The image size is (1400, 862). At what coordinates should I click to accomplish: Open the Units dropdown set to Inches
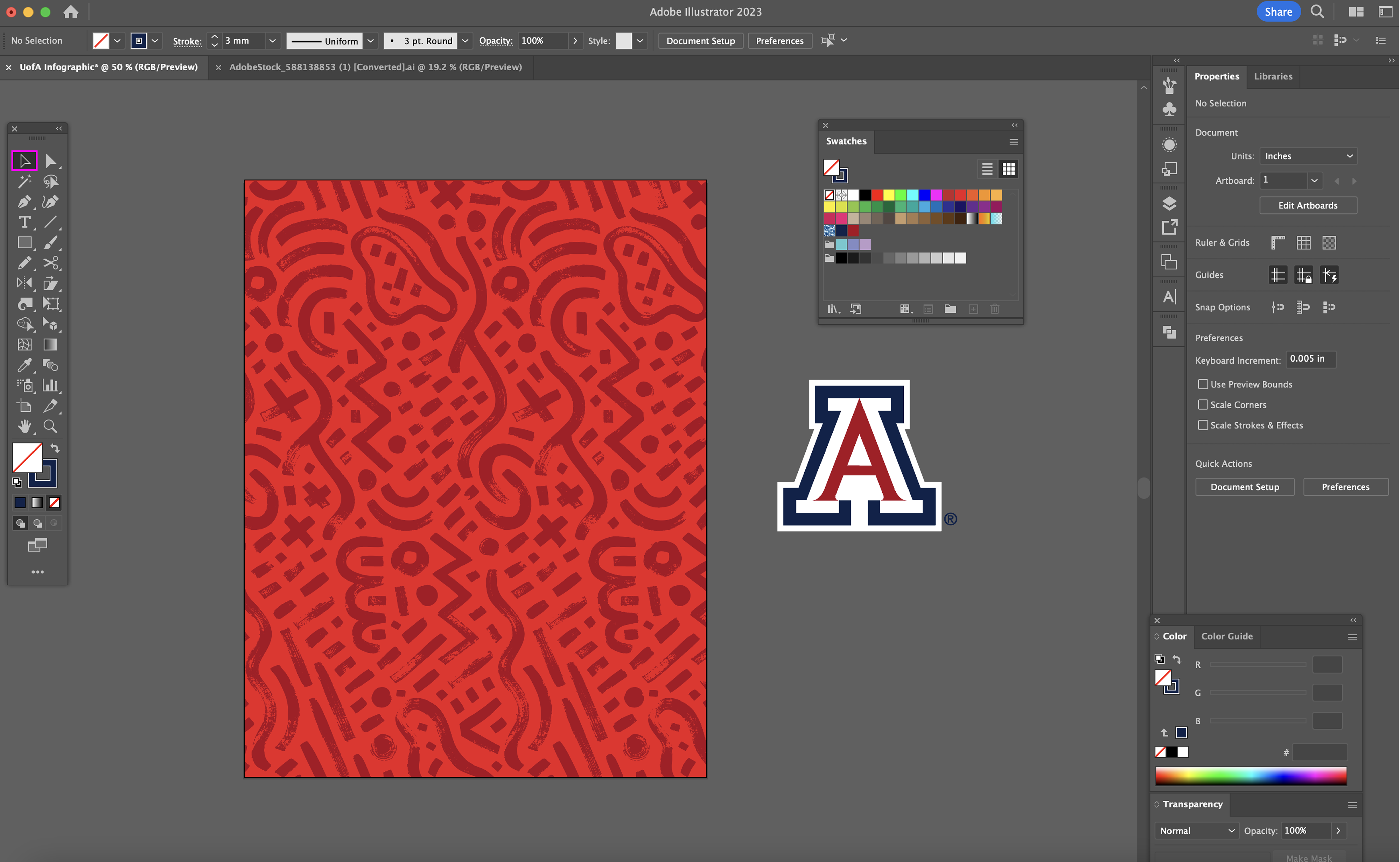click(x=1308, y=156)
